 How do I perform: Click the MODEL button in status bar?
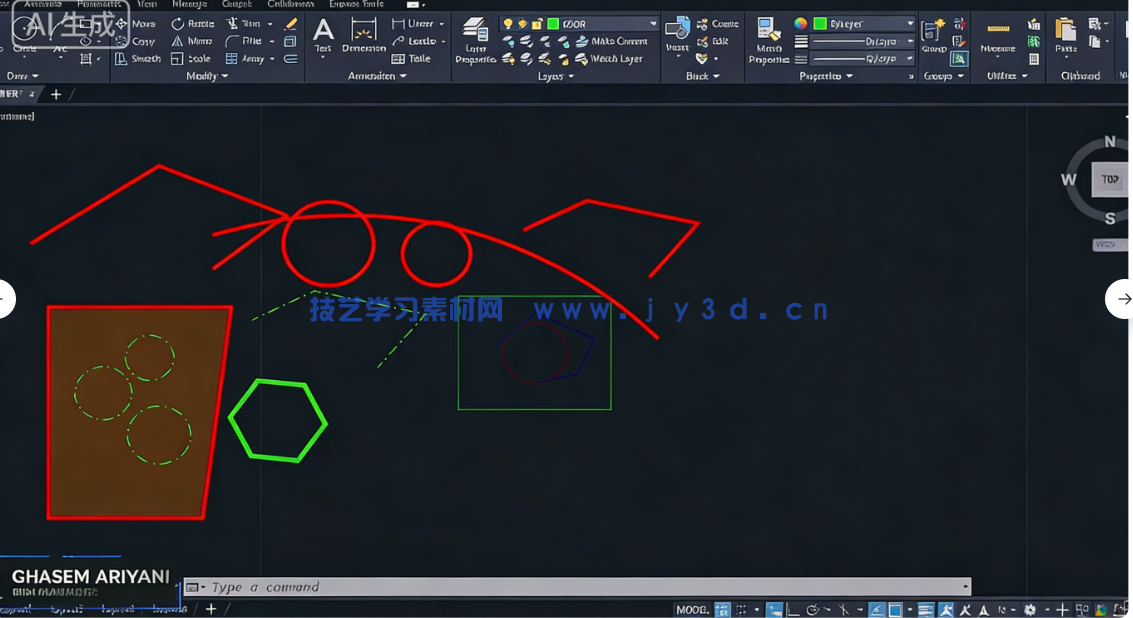(x=692, y=609)
